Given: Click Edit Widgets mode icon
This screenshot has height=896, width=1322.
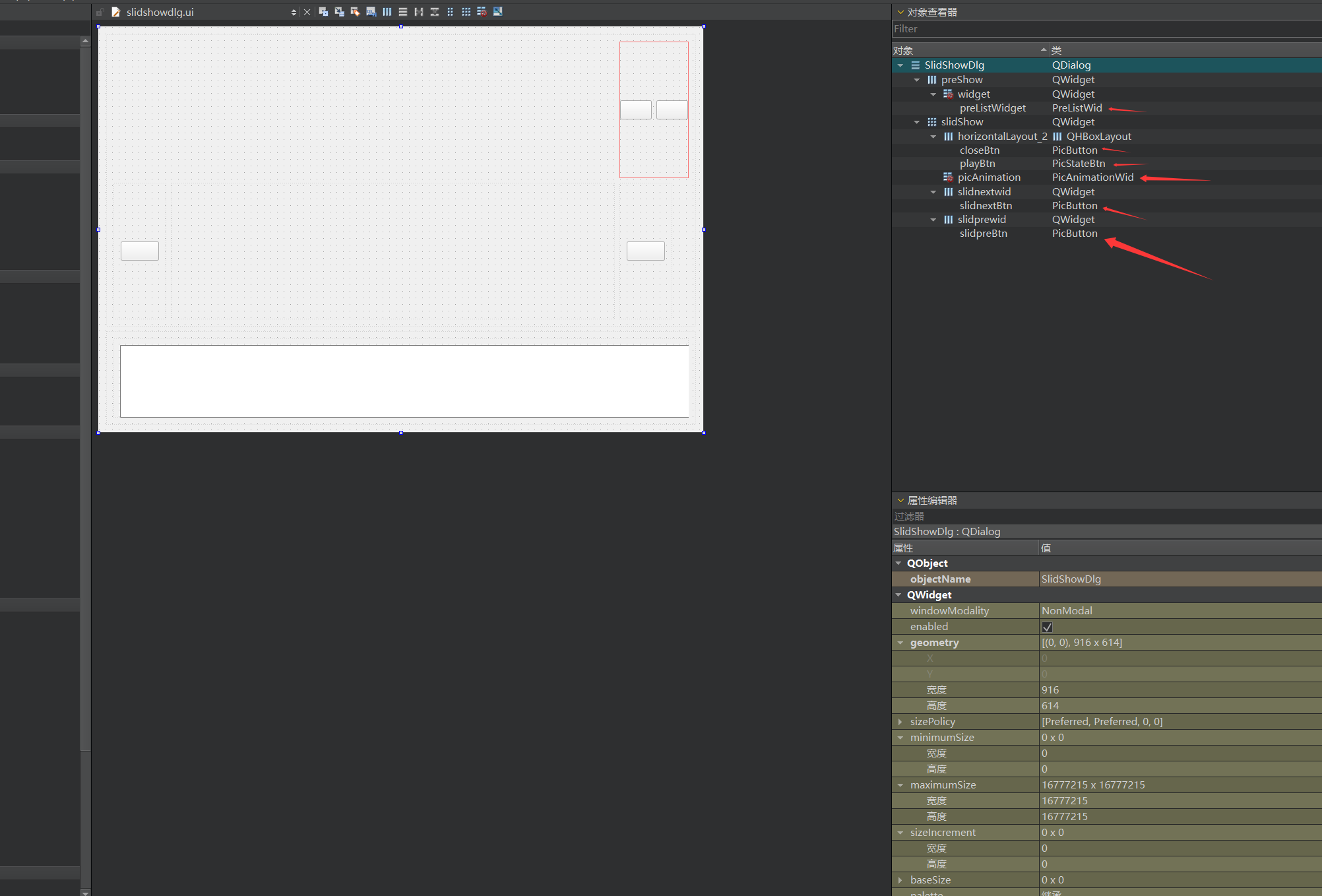Looking at the screenshot, I should (x=323, y=12).
